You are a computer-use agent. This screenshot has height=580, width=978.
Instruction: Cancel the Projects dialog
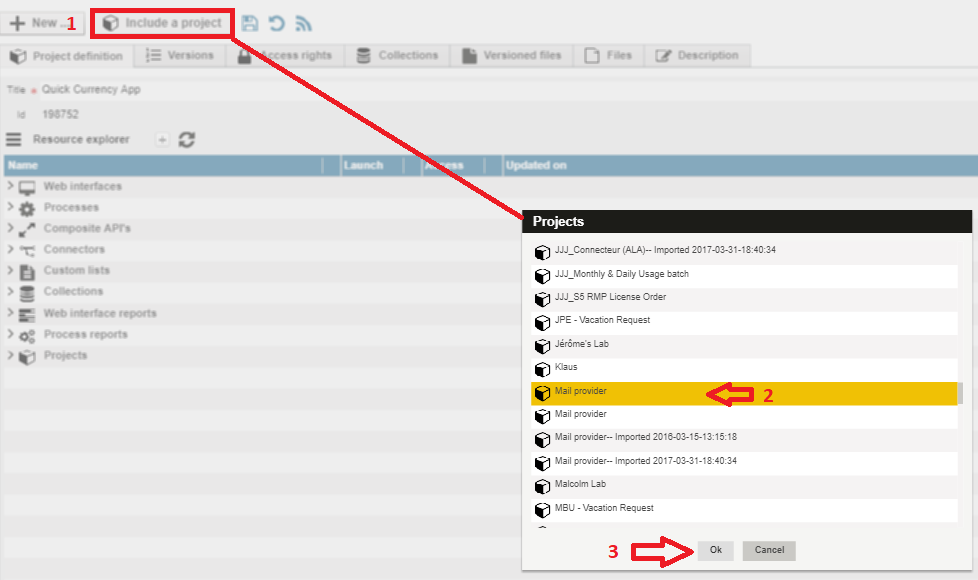coord(767,550)
